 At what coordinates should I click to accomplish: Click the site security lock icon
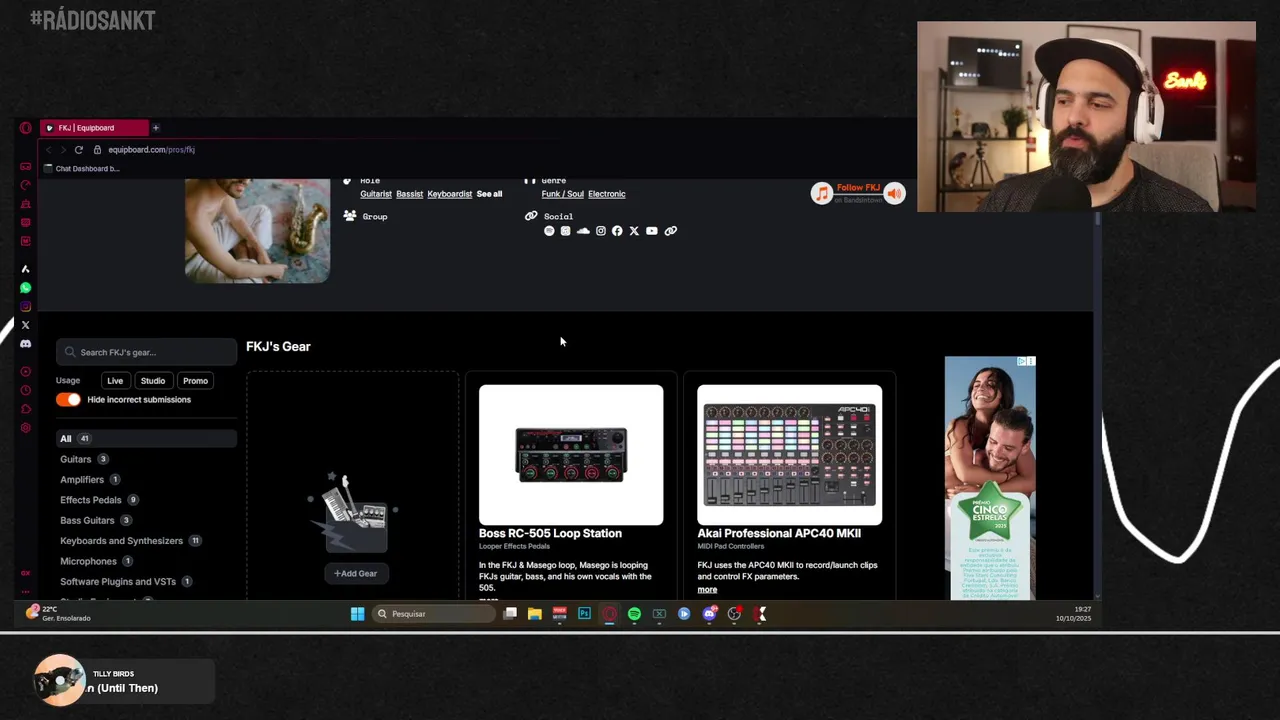coord(97,150)
